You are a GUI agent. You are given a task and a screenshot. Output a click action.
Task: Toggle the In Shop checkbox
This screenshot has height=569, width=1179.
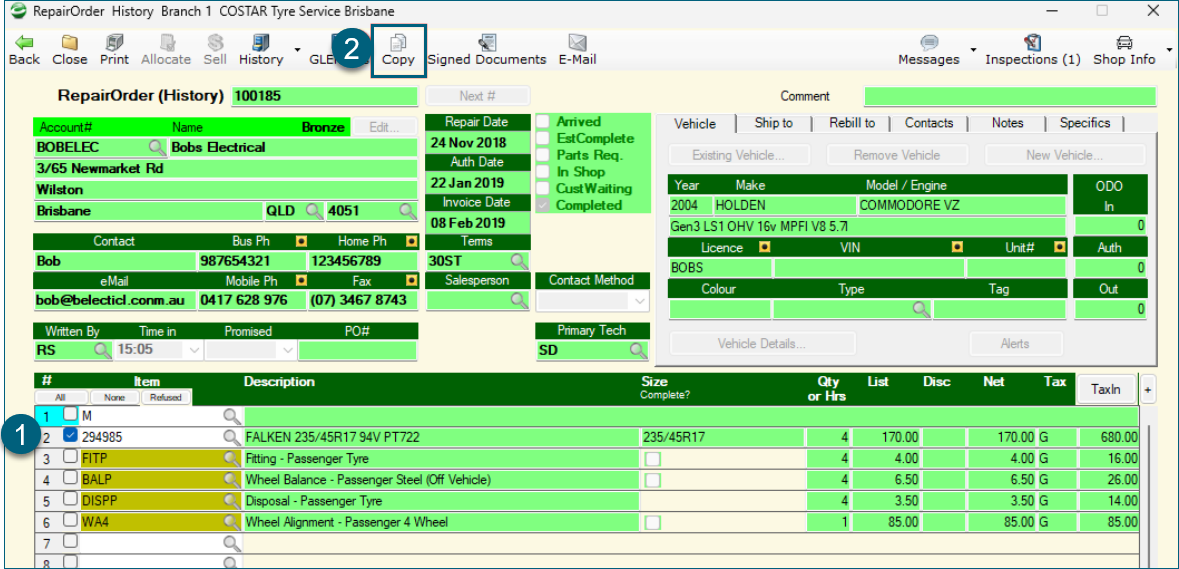pyautogui.click(x=544, y=172)
